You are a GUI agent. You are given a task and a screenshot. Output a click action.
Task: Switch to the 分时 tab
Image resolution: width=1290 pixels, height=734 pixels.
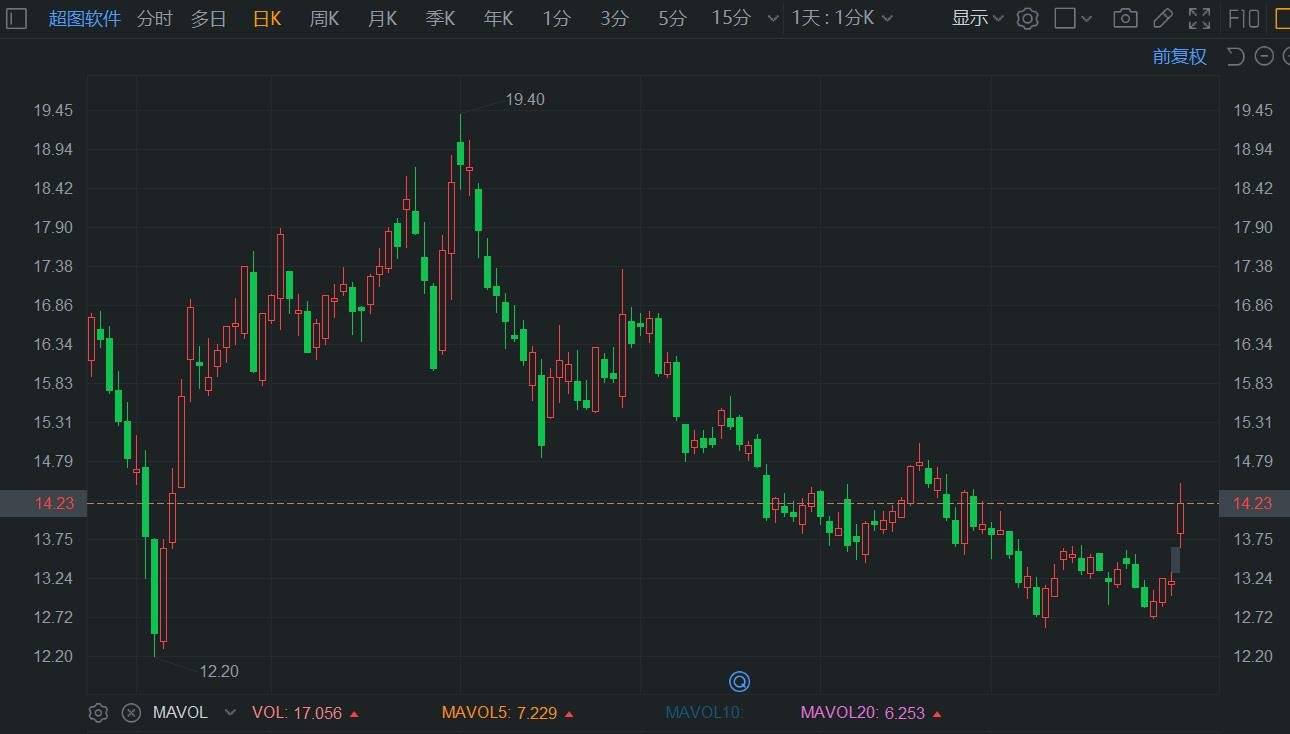tap(154, 18)
